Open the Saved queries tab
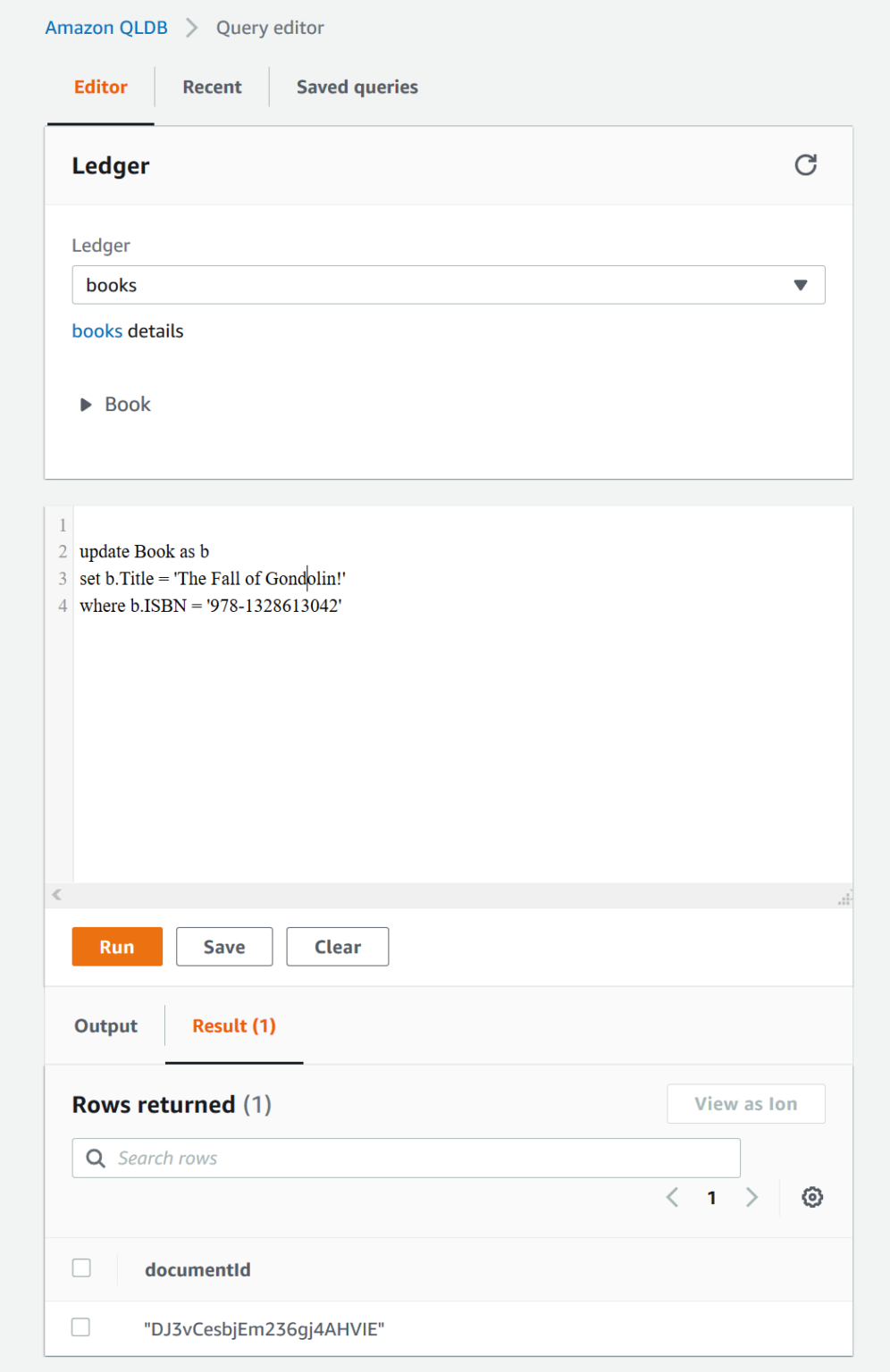890x1372 pixels. (x=357, y=87)
